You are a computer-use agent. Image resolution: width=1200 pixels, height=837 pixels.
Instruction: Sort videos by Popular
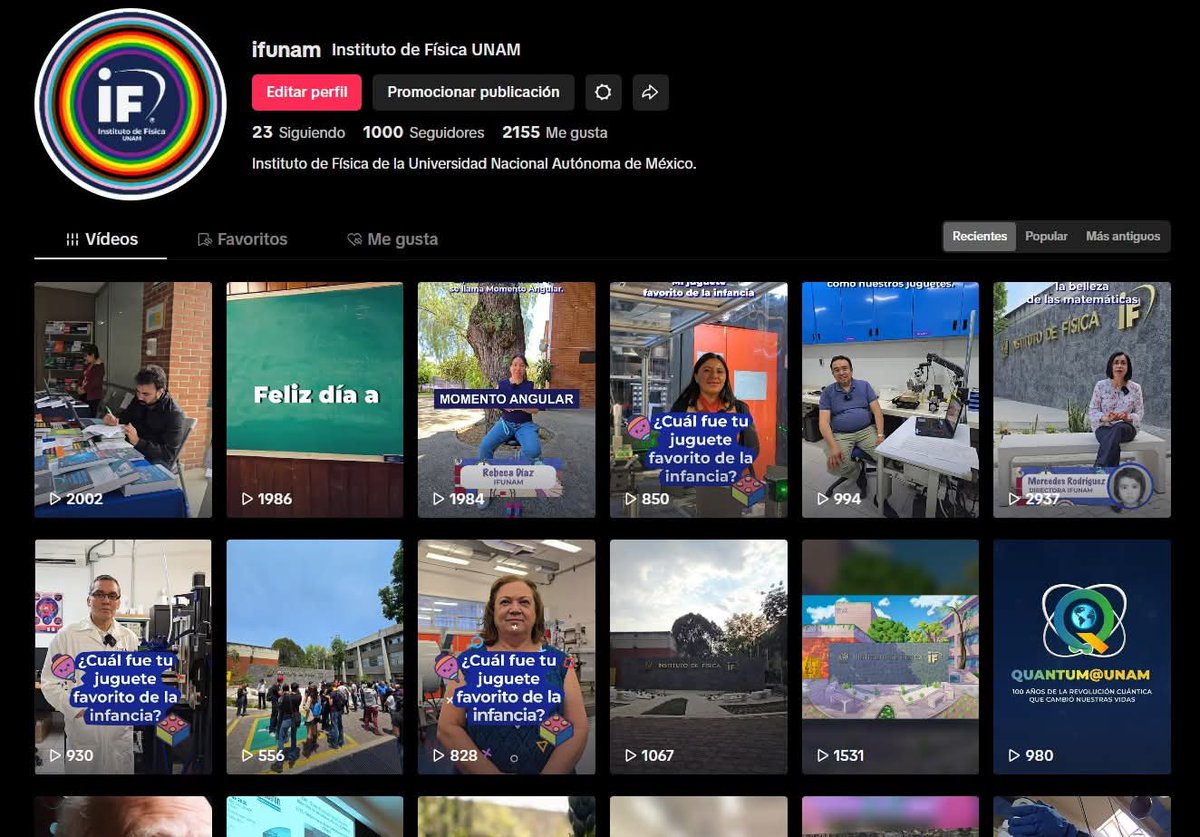(1047, 236)
